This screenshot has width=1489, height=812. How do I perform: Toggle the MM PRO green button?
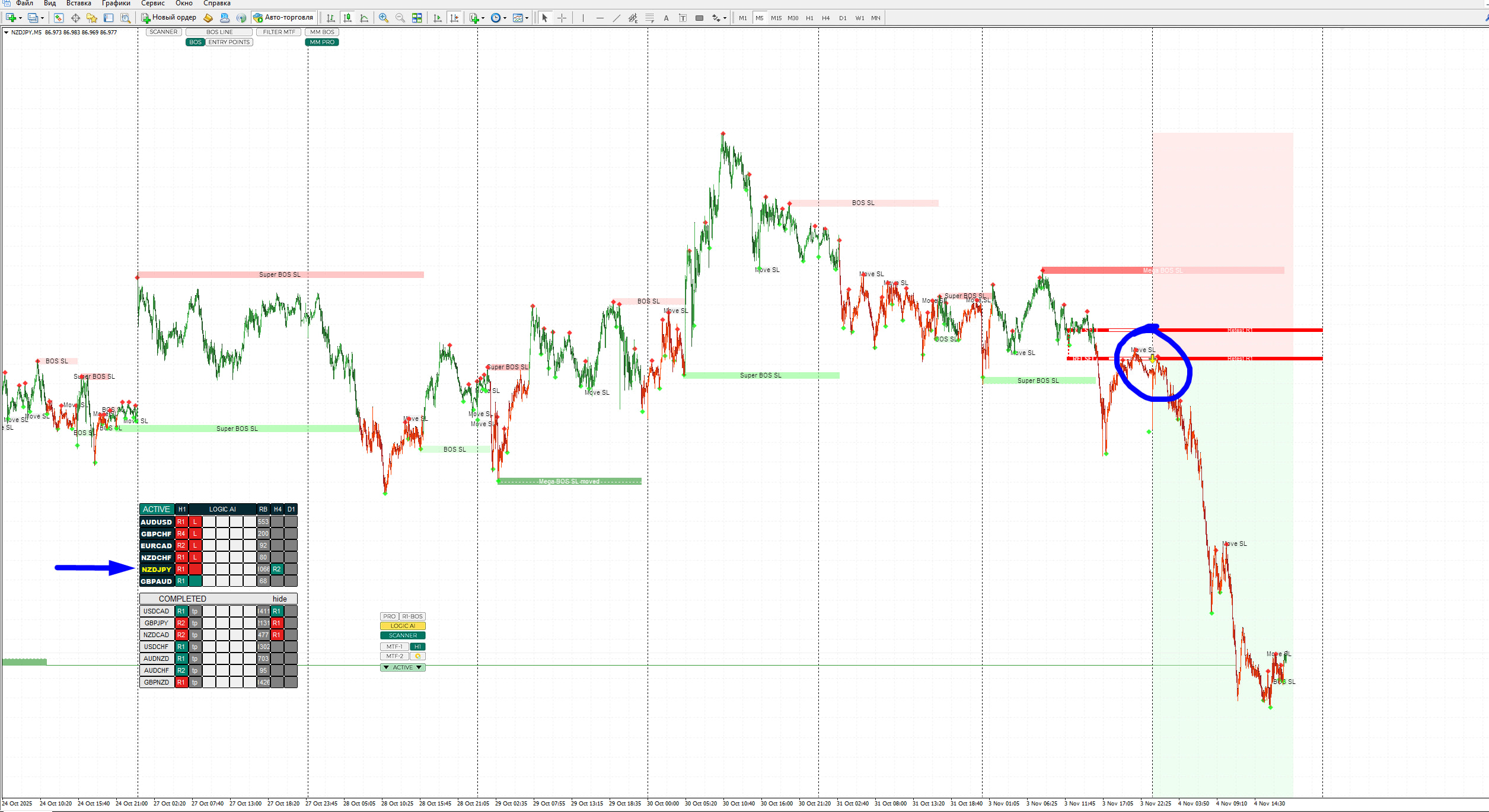pos(322,42)
